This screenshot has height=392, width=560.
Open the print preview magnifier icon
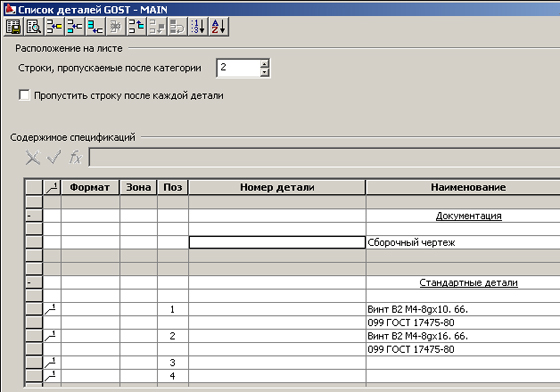[x=34, y=27]
